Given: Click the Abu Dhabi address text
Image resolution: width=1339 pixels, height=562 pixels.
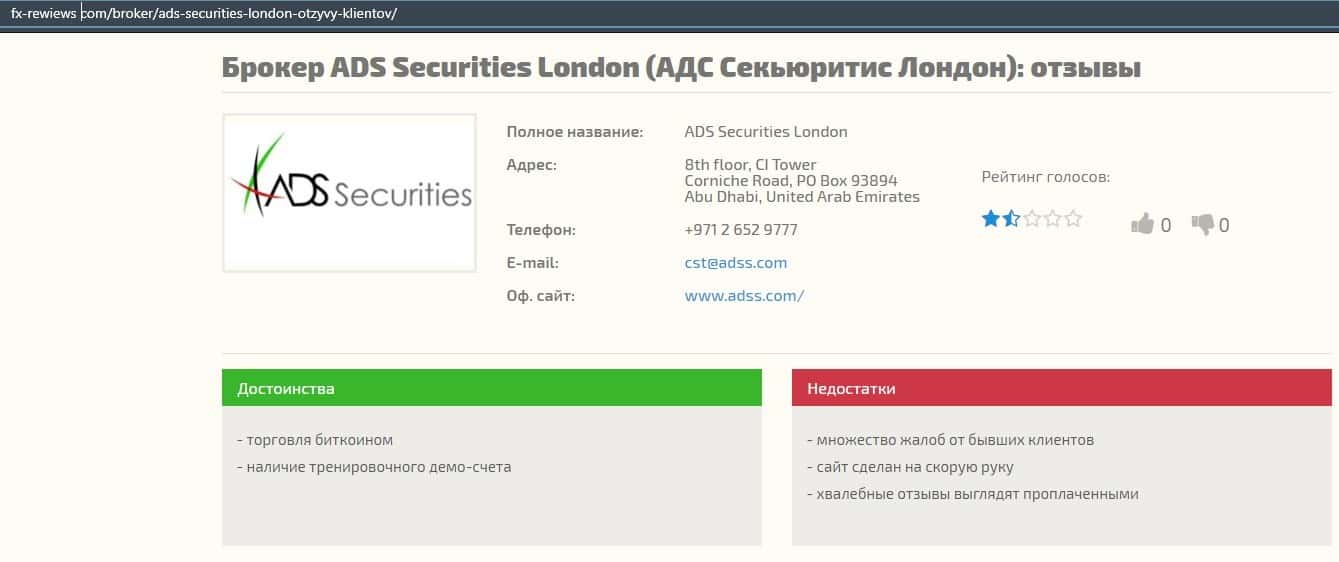Looking at the screenshot, I should 801,197.
